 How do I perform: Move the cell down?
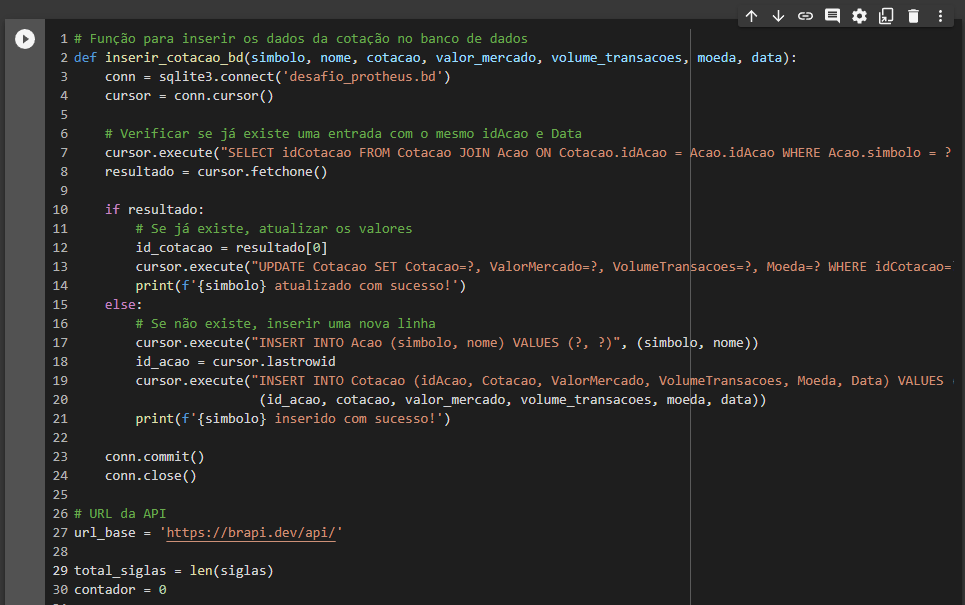click(778, 16)
